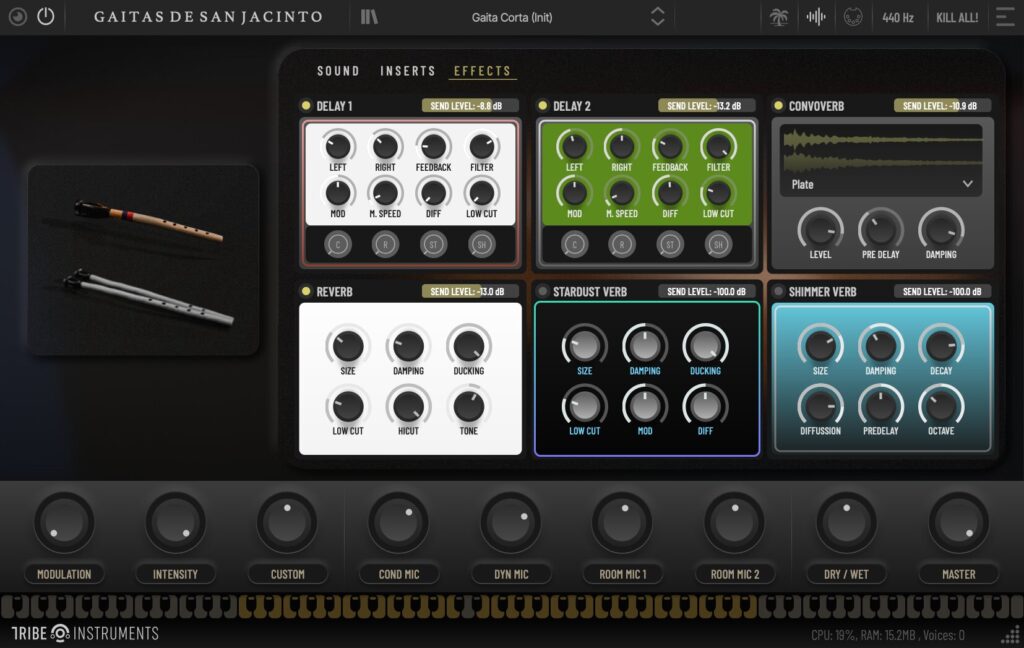Click the Delay 1 Feedback knob
1024x648 pixels.
(x=434, y=146)
